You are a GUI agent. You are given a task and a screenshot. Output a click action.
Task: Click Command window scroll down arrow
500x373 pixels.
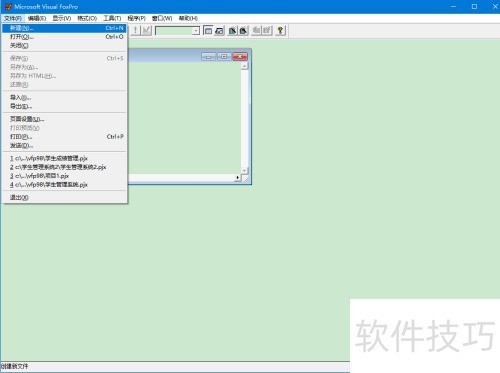tap(245, 170)
